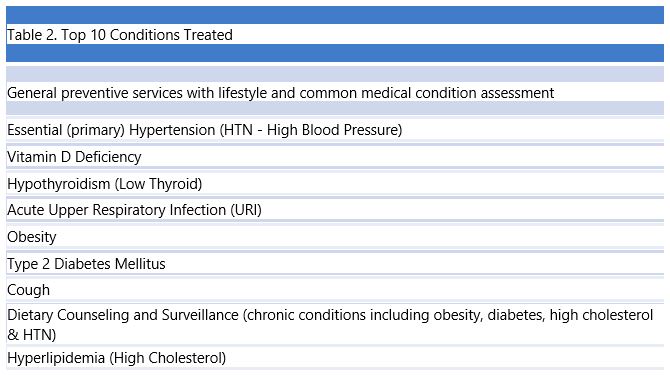The image size is (670, 375).
Task: Click the top dark blue header bar
Action: [335, 15]
